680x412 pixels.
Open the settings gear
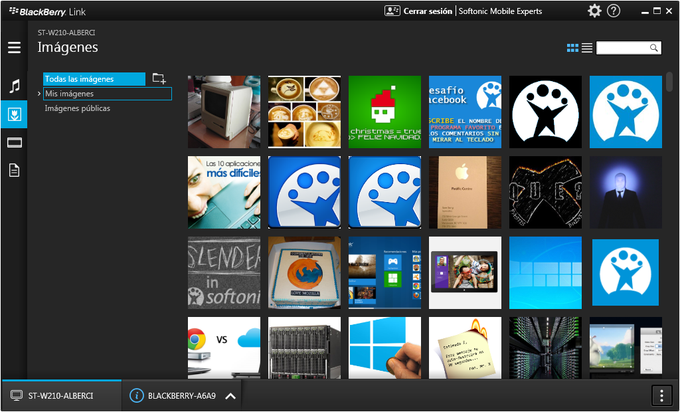594,11
